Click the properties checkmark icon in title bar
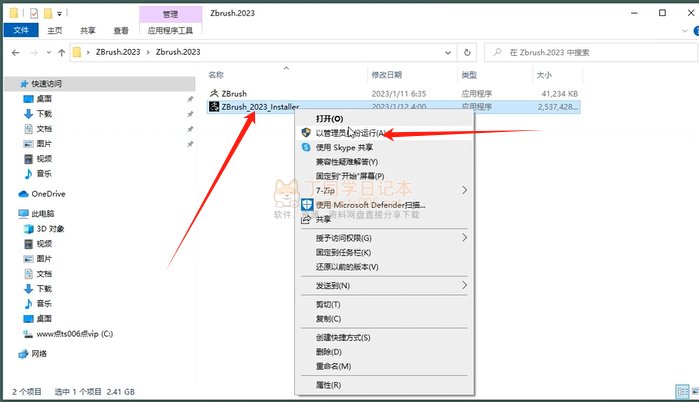Screen dimensions: 699x402 34,13
